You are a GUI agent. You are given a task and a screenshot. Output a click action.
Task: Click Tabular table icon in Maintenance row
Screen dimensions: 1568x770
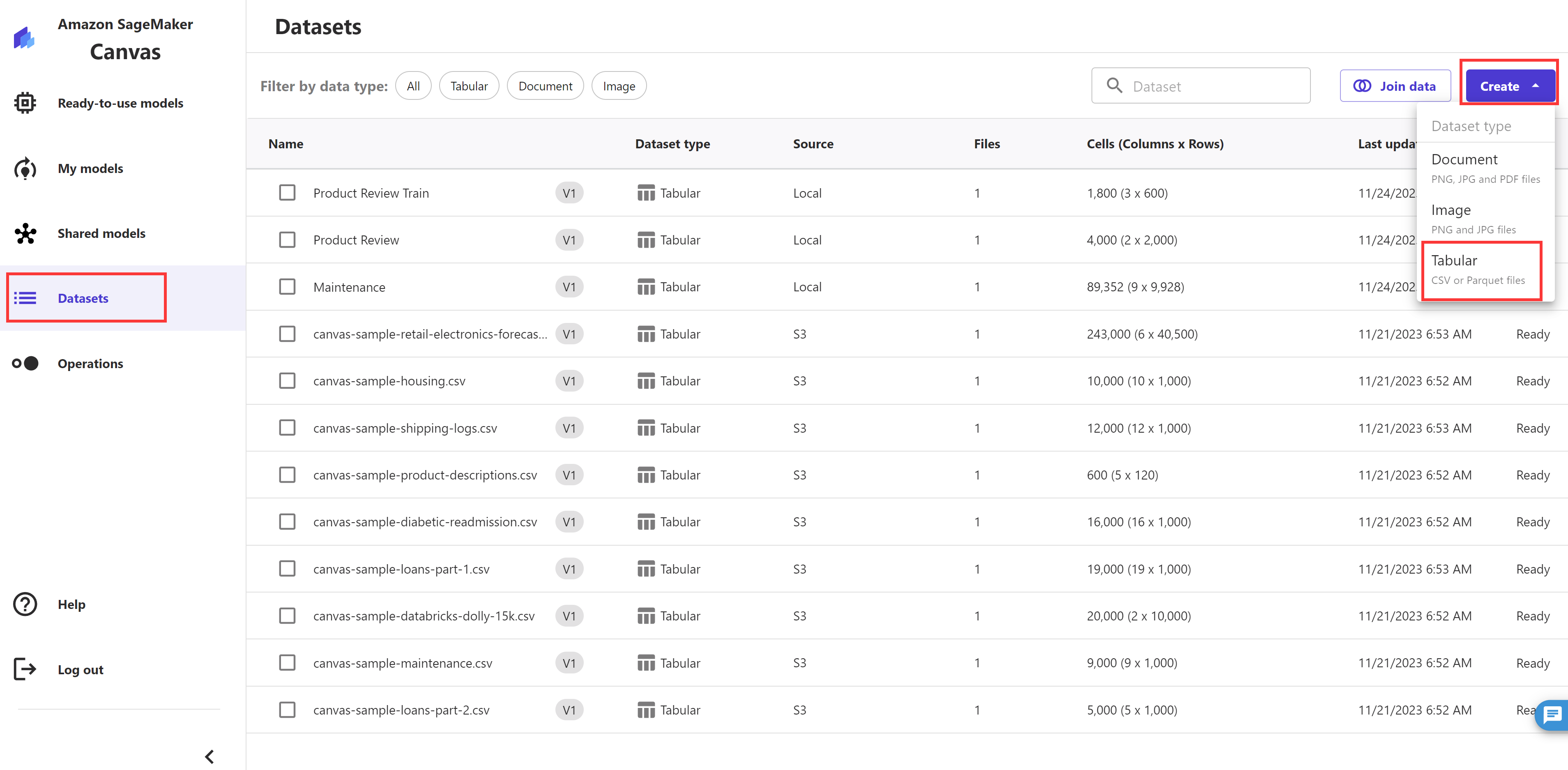(646, 287)
